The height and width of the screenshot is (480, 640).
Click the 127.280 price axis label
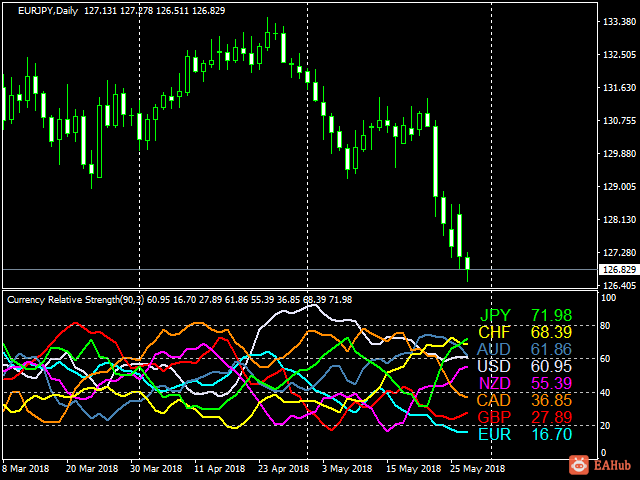pos(619,253)
